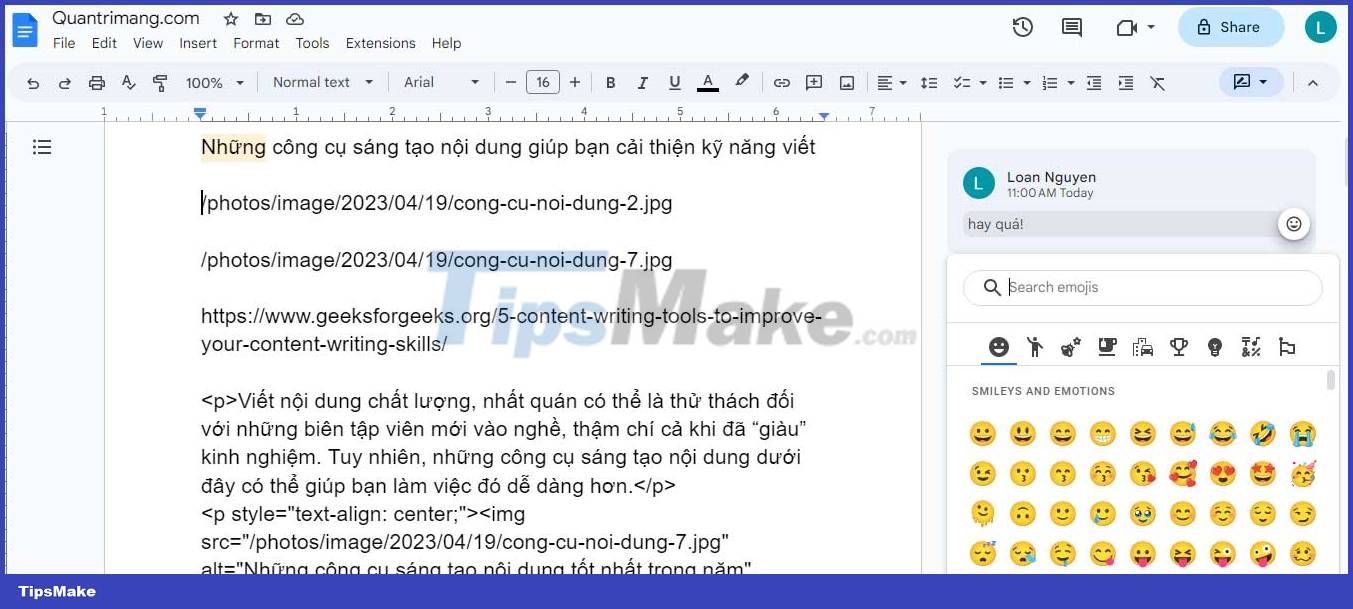
Task: Open the Font size dropdown
Action: [543, 82]
